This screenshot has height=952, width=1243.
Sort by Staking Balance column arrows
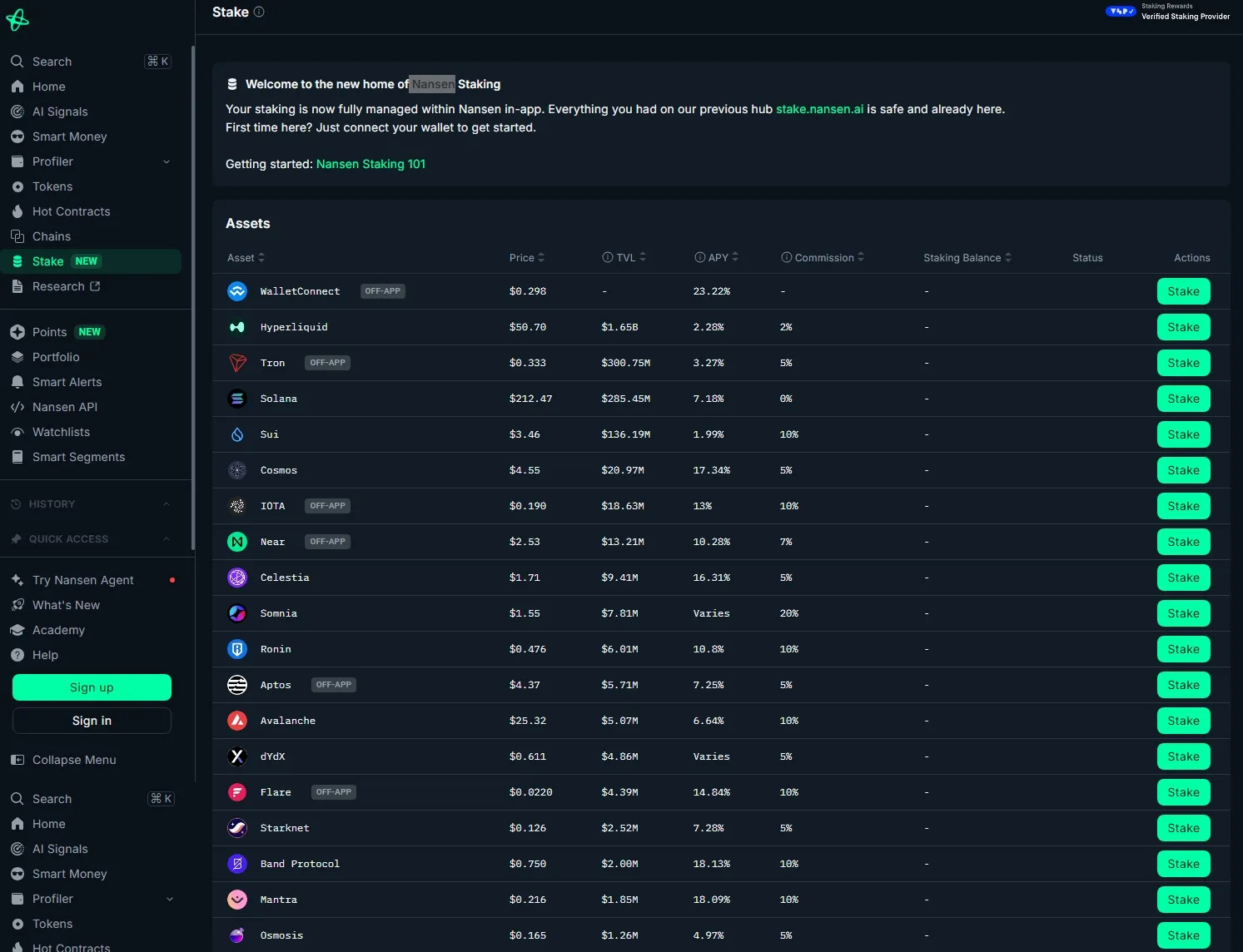(x=1008, y=258)
